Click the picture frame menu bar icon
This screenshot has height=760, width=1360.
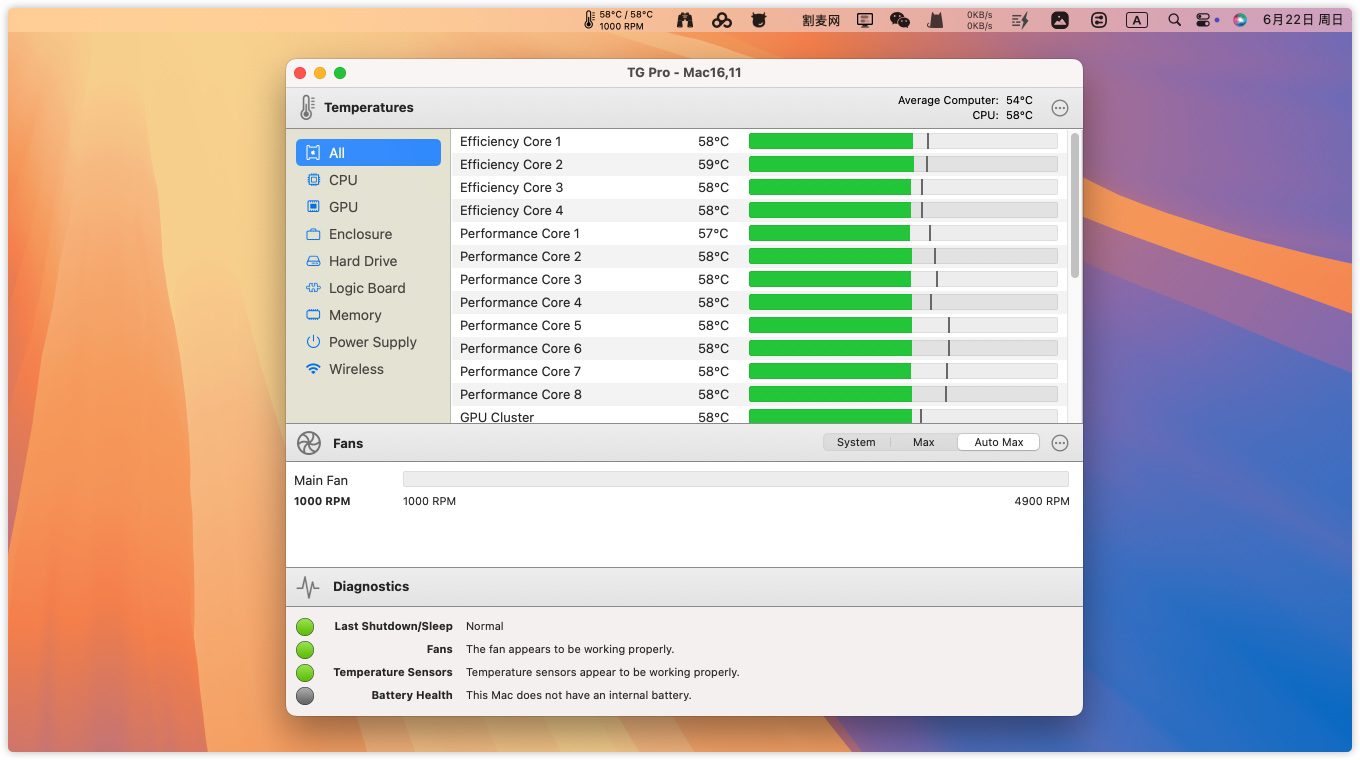[x=1060, y=20]
